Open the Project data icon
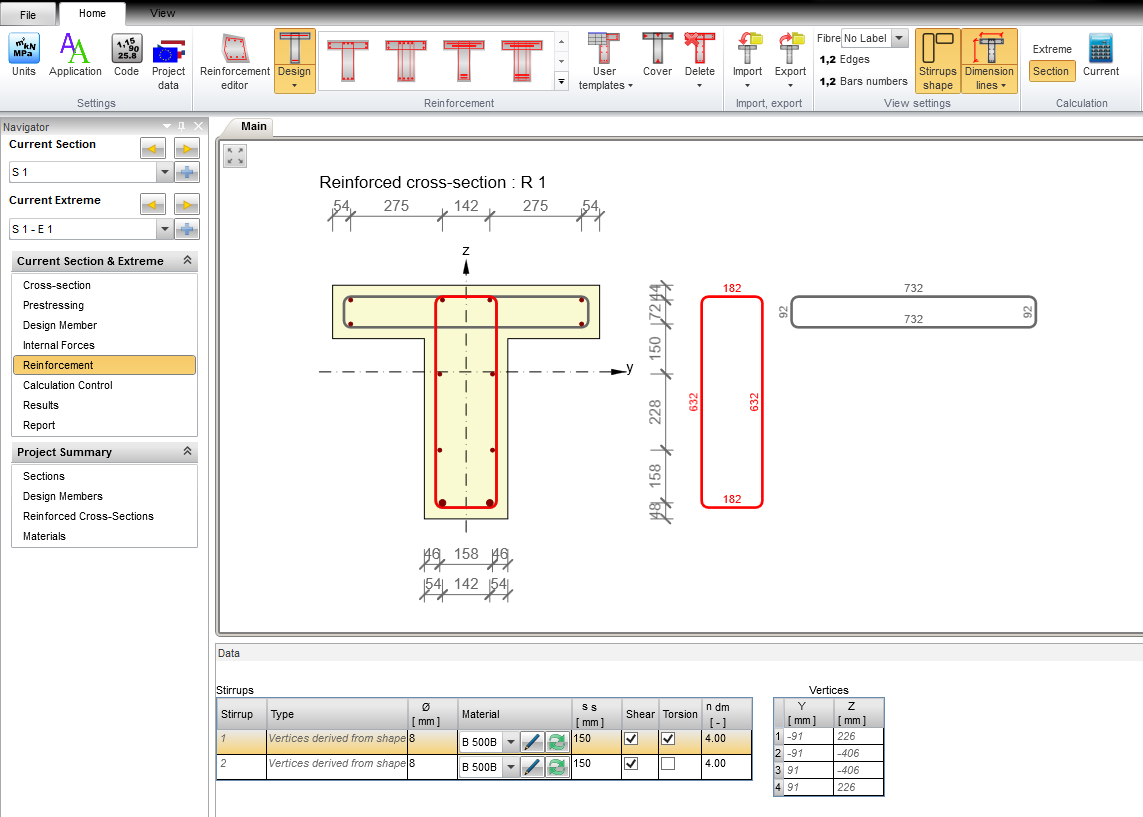 click(168, 62)
